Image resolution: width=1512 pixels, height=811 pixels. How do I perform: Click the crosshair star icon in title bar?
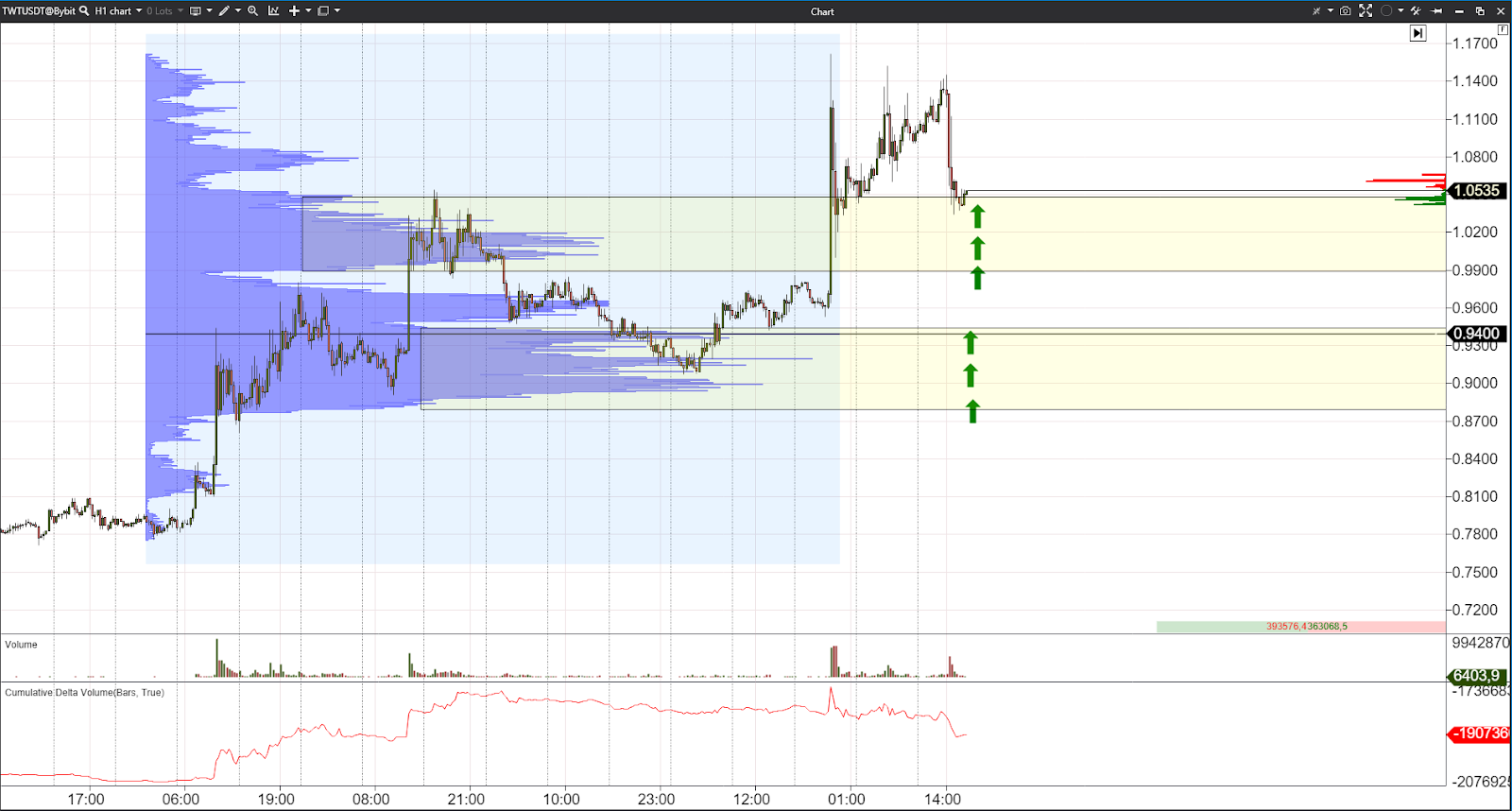point(1316,11)
